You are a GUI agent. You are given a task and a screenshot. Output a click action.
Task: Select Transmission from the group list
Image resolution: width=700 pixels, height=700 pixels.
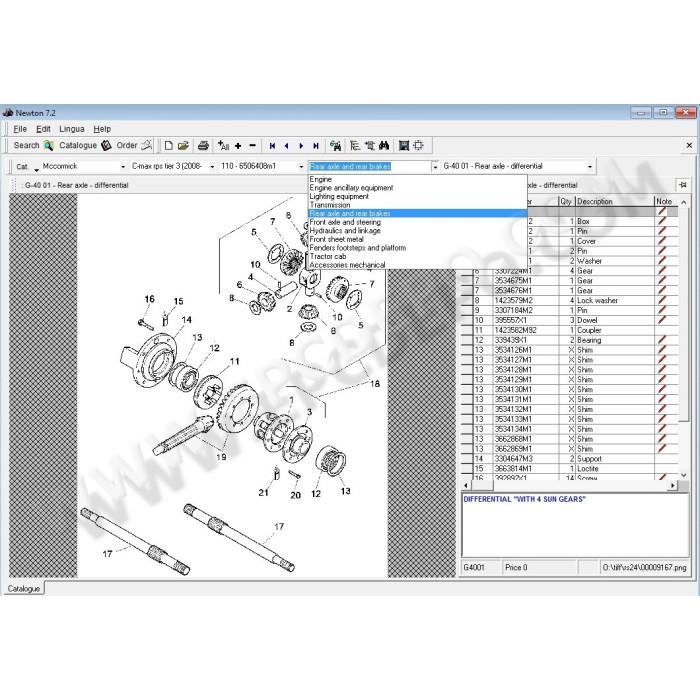coord(417,205)
